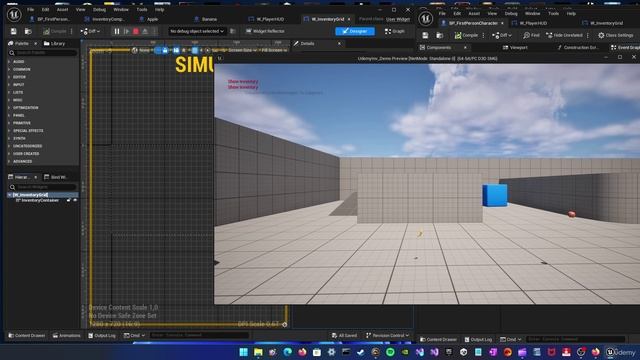
Task: Click Compile in BP_FirstPersonCharacter window
Action: click(466, 36)
